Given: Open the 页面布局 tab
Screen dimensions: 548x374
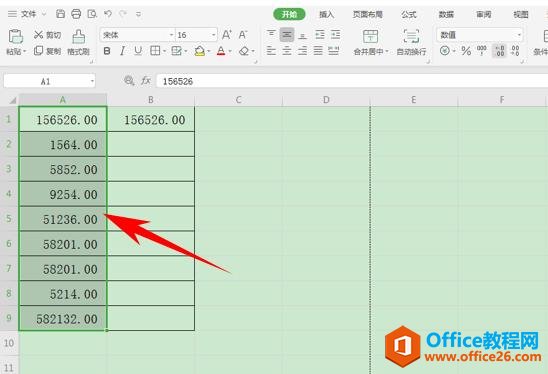Looking at the screenshot, I should coord(368,14).
